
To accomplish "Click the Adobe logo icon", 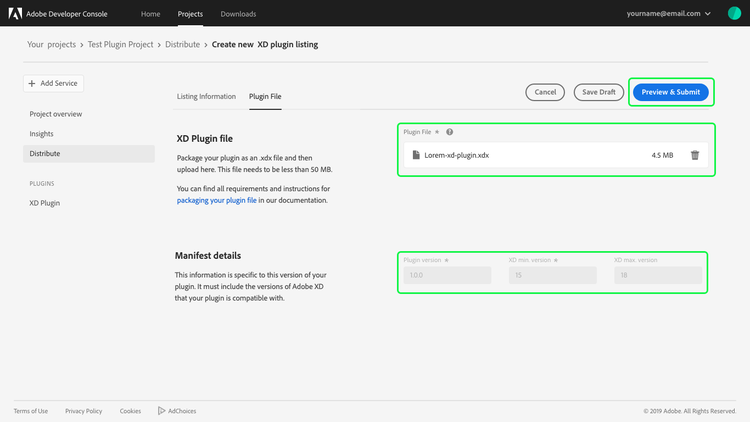I will point(15,13).
